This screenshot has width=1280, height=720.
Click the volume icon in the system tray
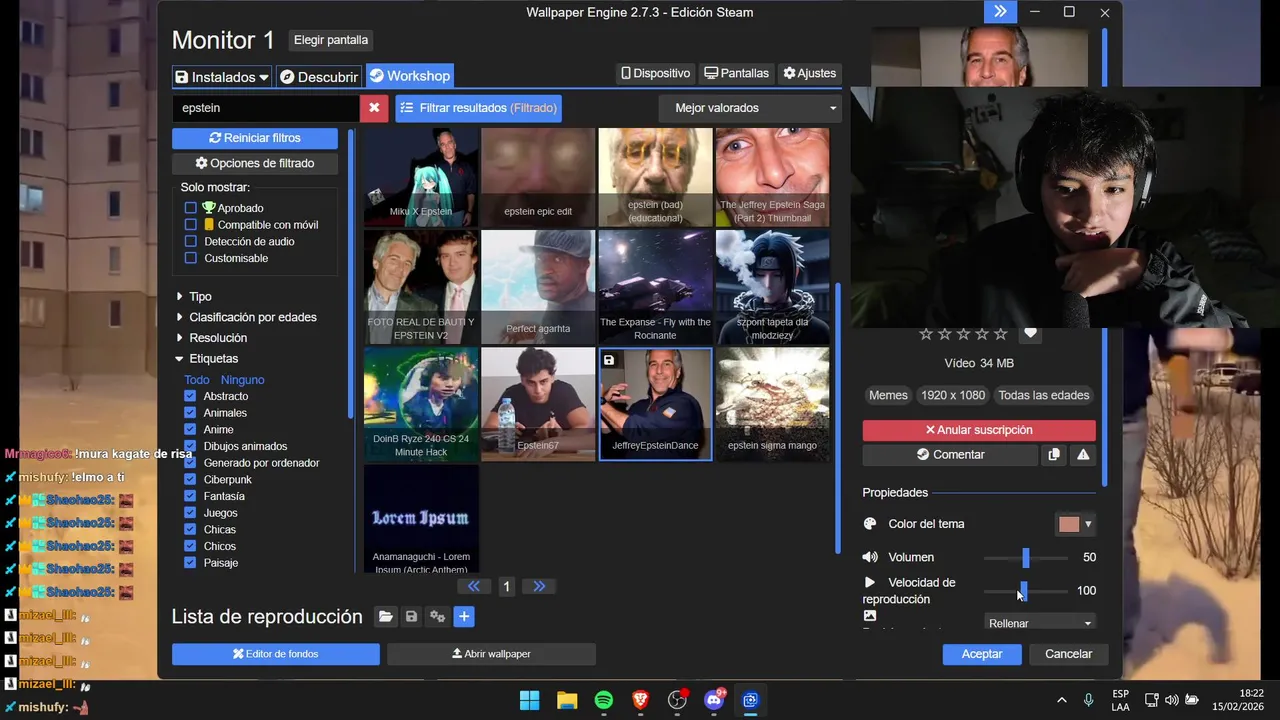tap(1172, 700)
